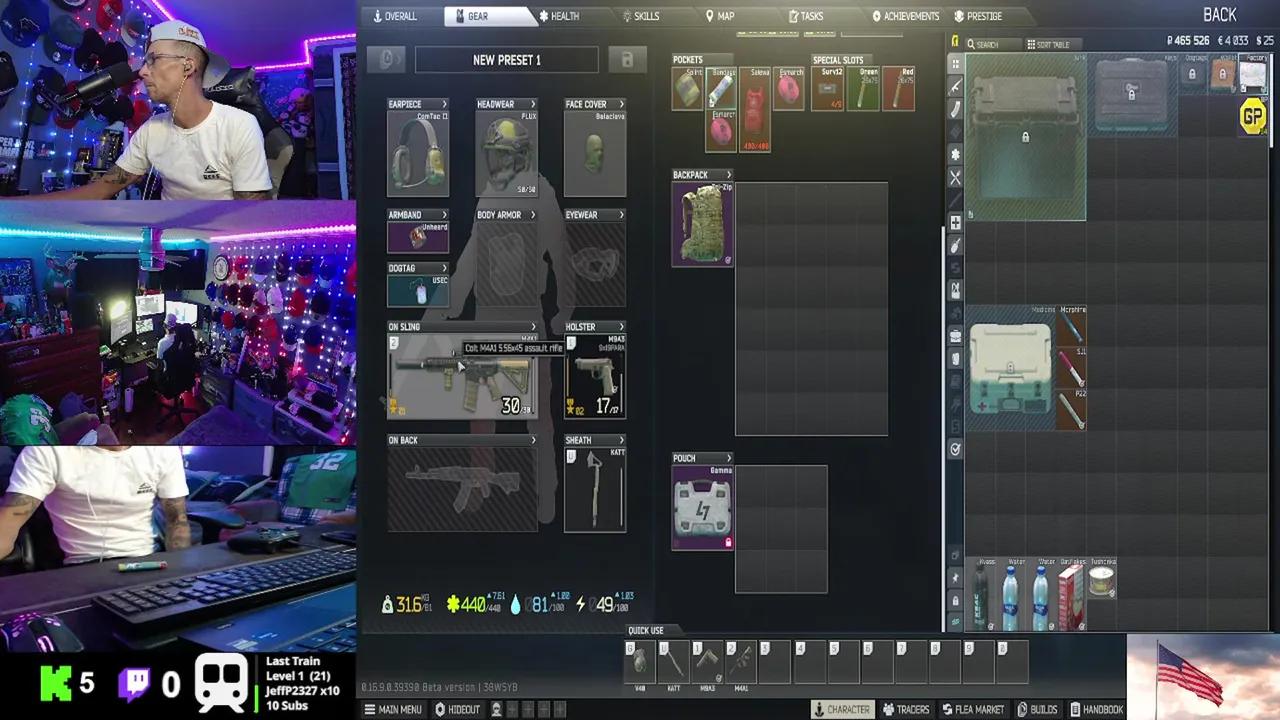Image resolution: width=1280 pixels, height=720 pixels.
Task: Expand the Body Armor slot arrow
Action: pos(532,215)
